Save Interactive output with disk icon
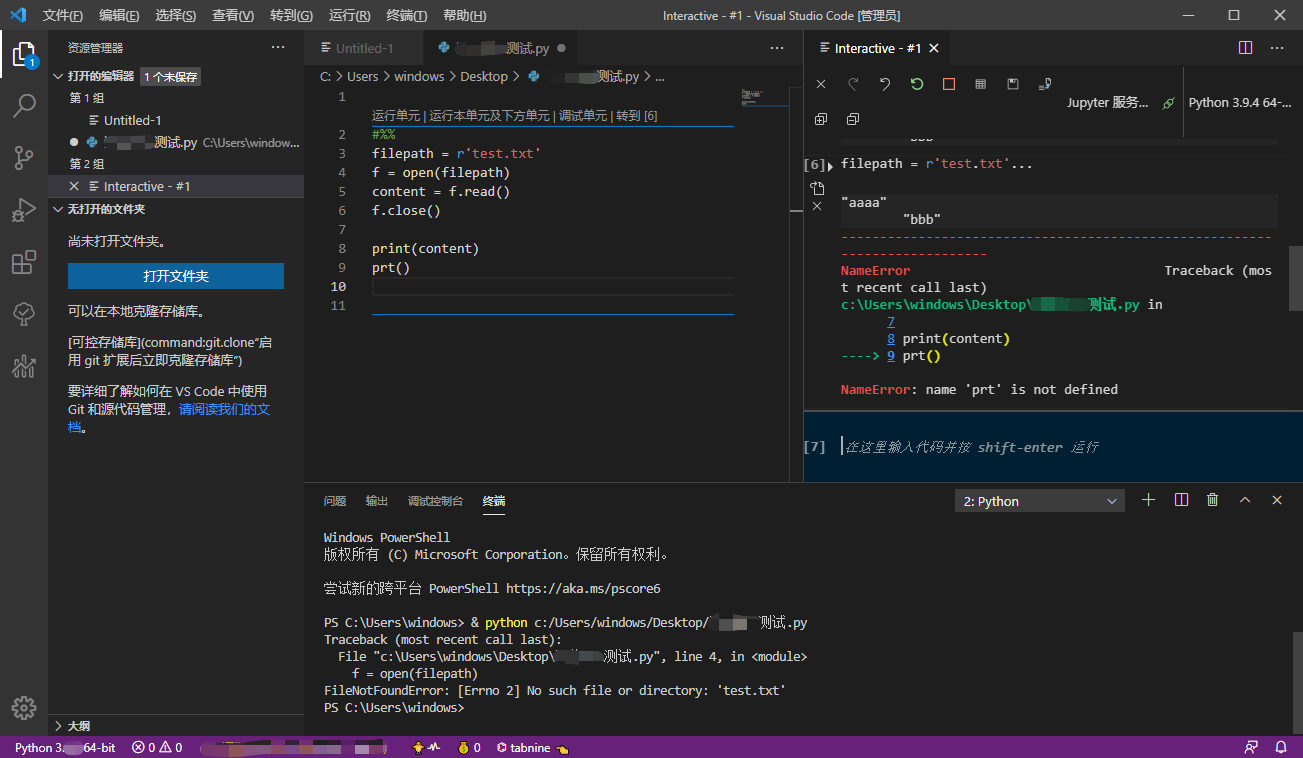 point(1013,84)
